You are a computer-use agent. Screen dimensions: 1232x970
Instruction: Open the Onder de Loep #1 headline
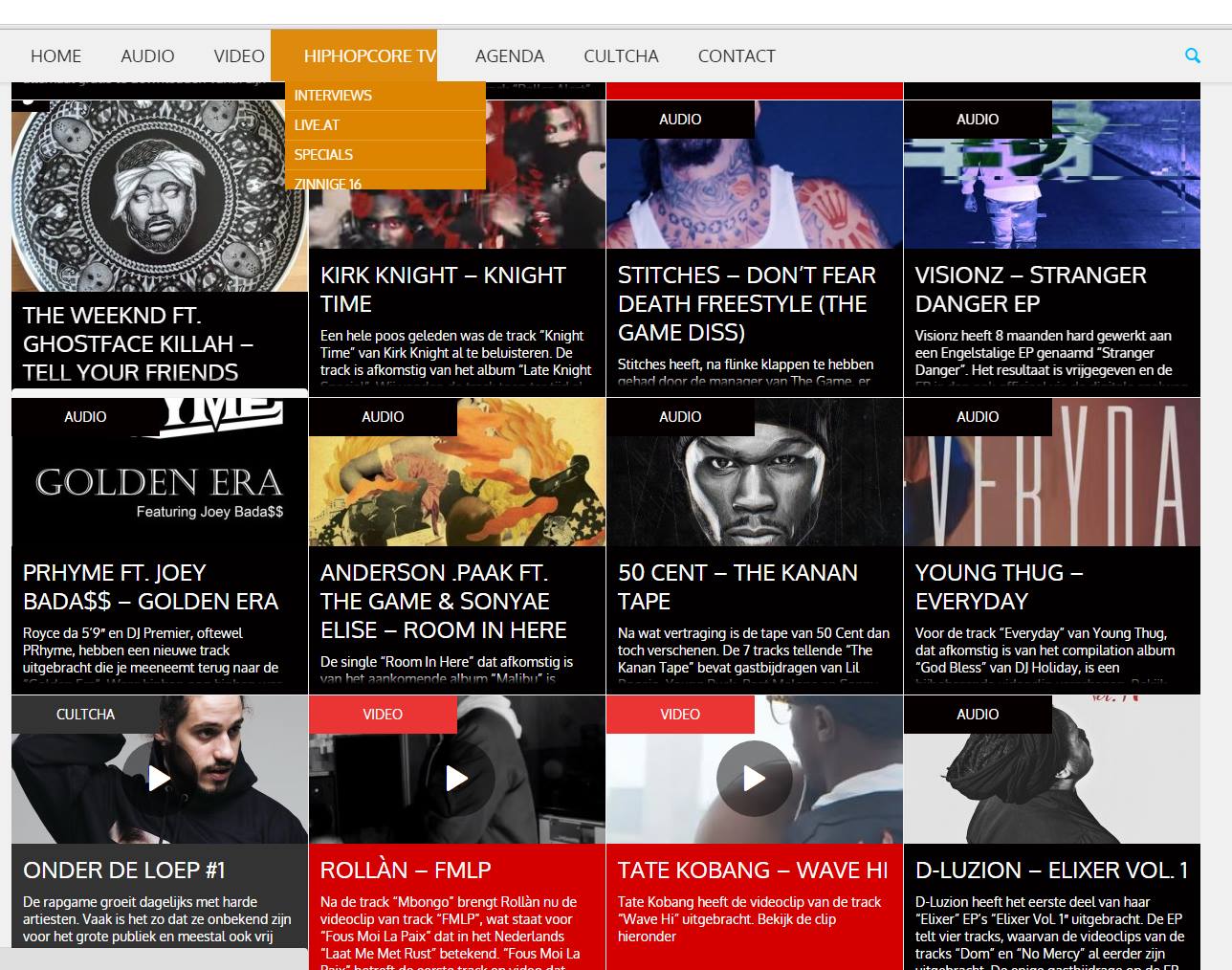[124, 870]
